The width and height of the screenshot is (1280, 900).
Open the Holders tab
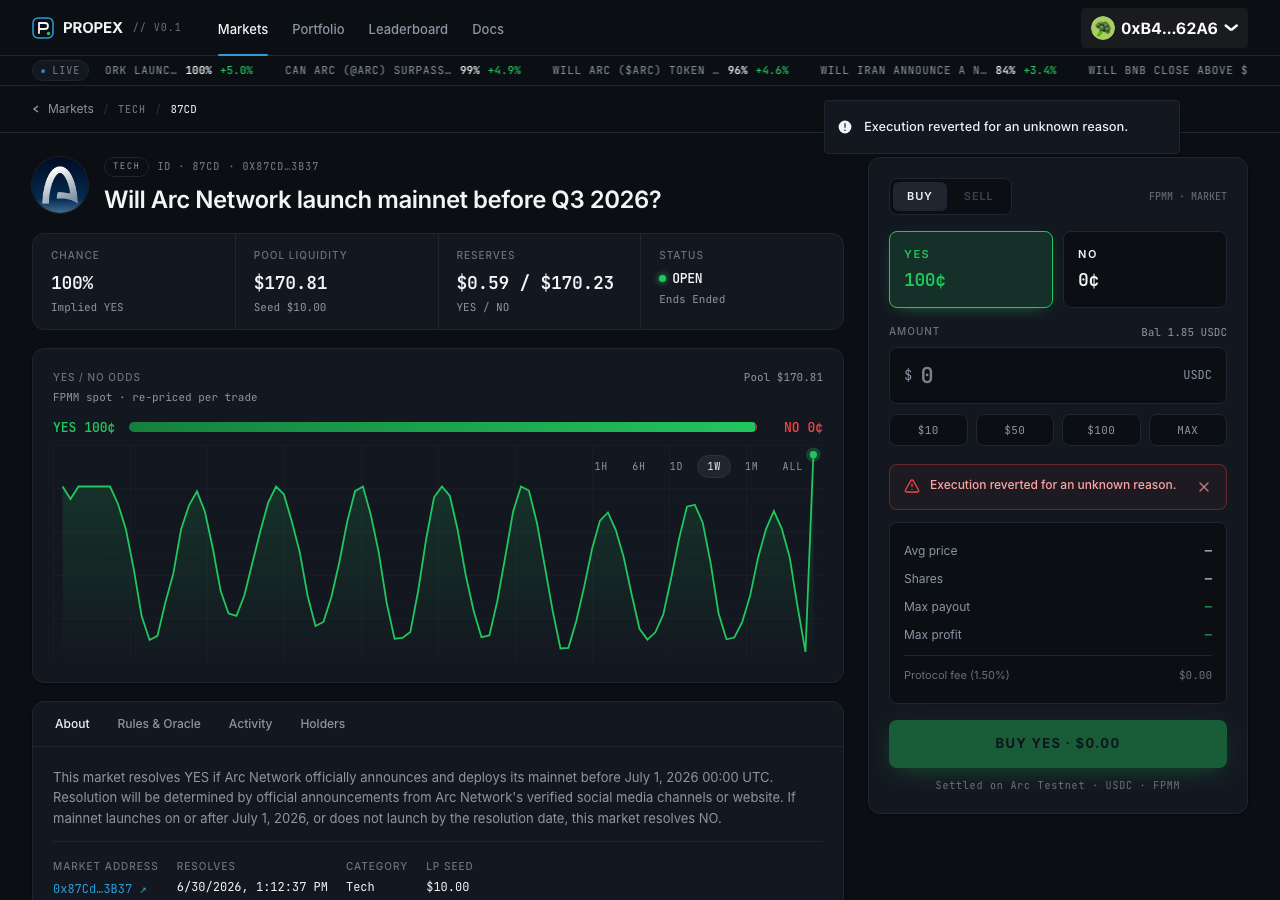(x=322, y=724)
